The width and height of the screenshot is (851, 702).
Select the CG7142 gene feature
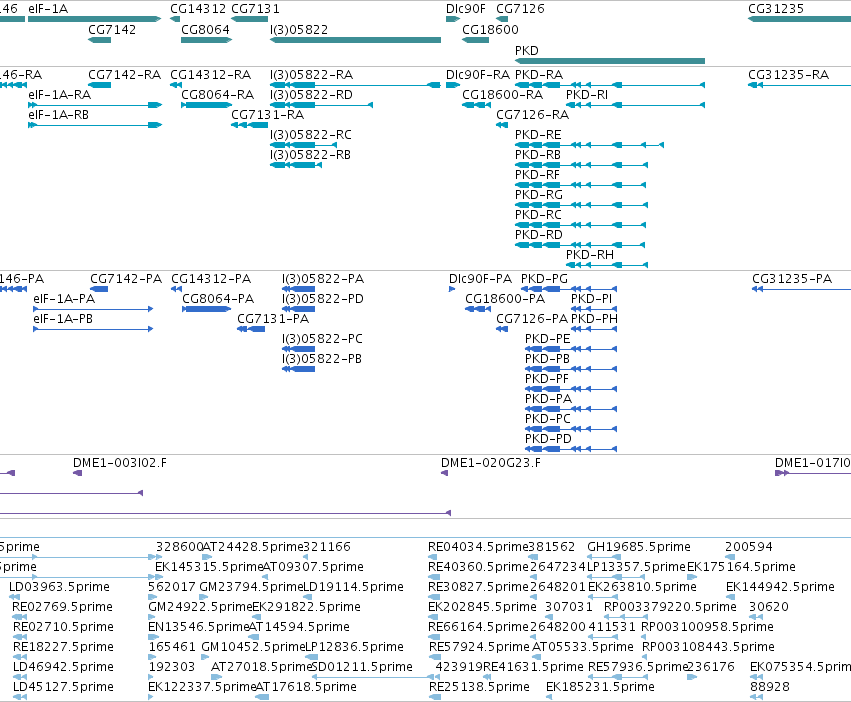[x=99, y=40]
